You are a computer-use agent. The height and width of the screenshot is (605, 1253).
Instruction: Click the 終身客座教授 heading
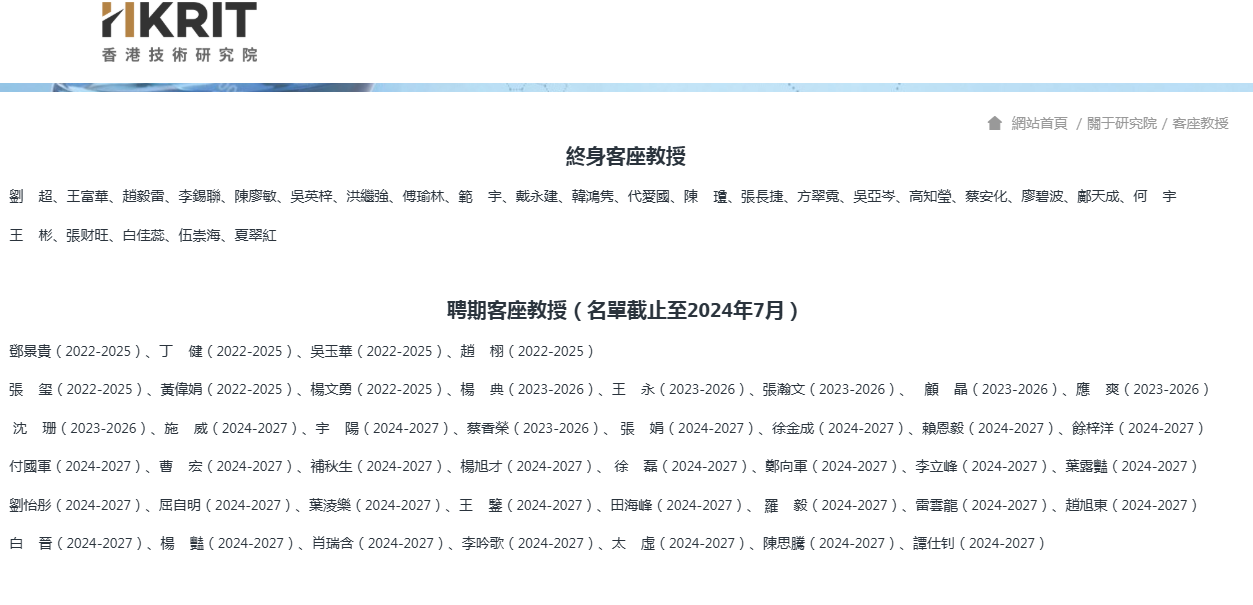coord(626,156)
